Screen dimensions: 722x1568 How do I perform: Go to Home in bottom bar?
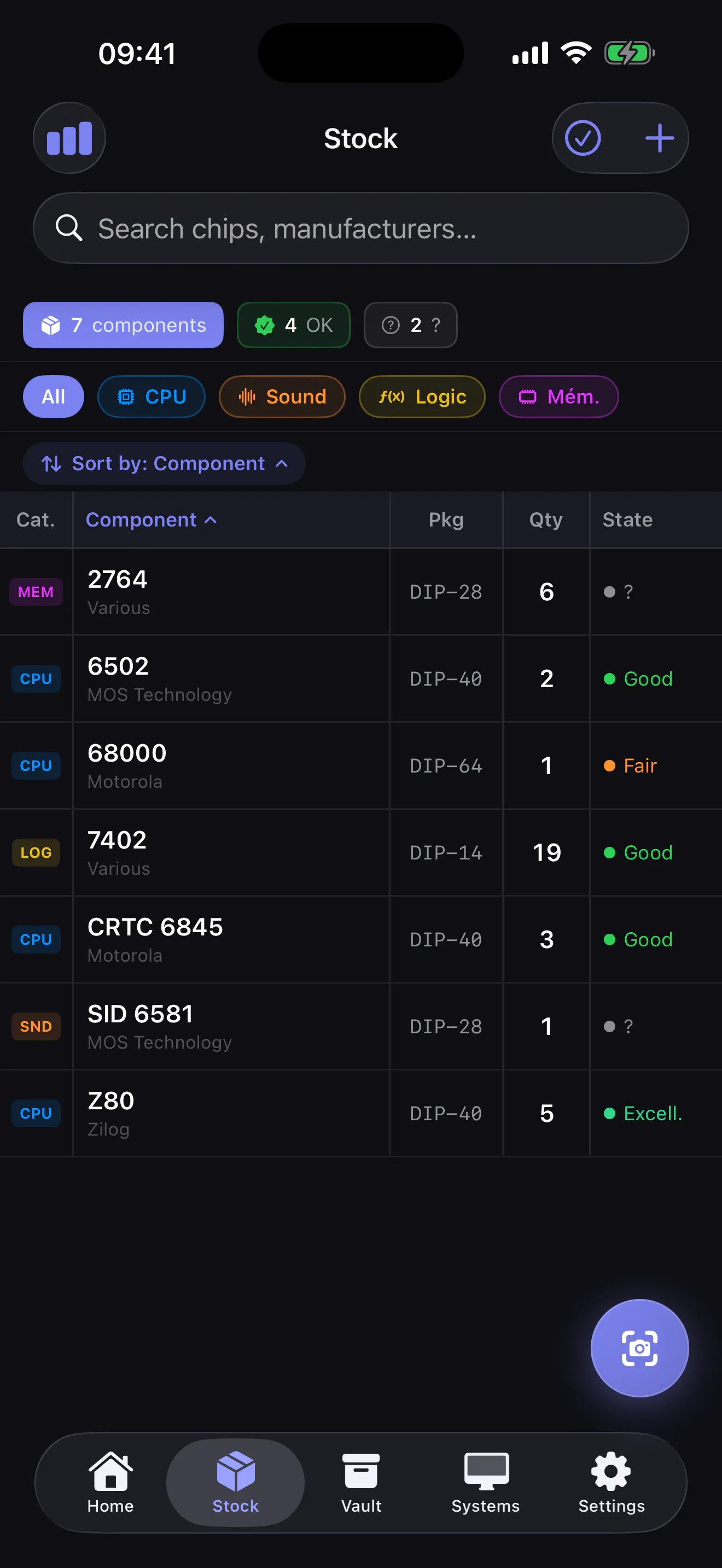click(110, 1482)
